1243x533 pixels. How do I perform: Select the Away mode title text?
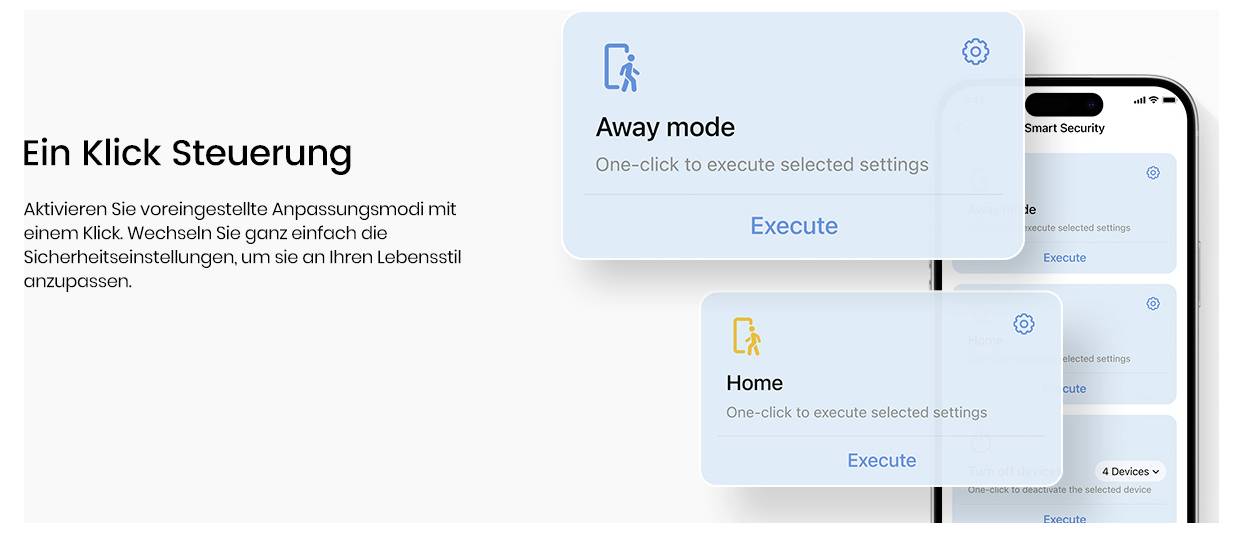coord(665,127)
